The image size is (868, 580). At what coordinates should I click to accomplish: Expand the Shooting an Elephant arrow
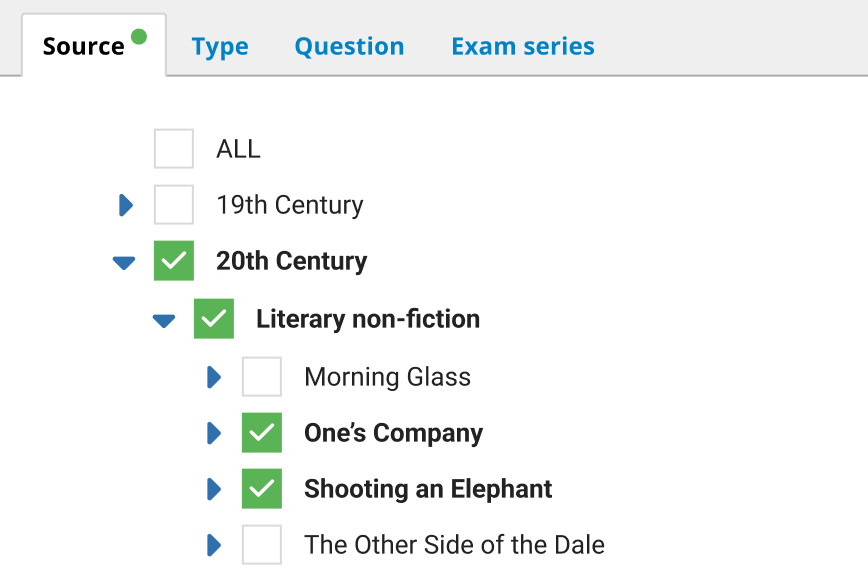click(x=214, y=489)
